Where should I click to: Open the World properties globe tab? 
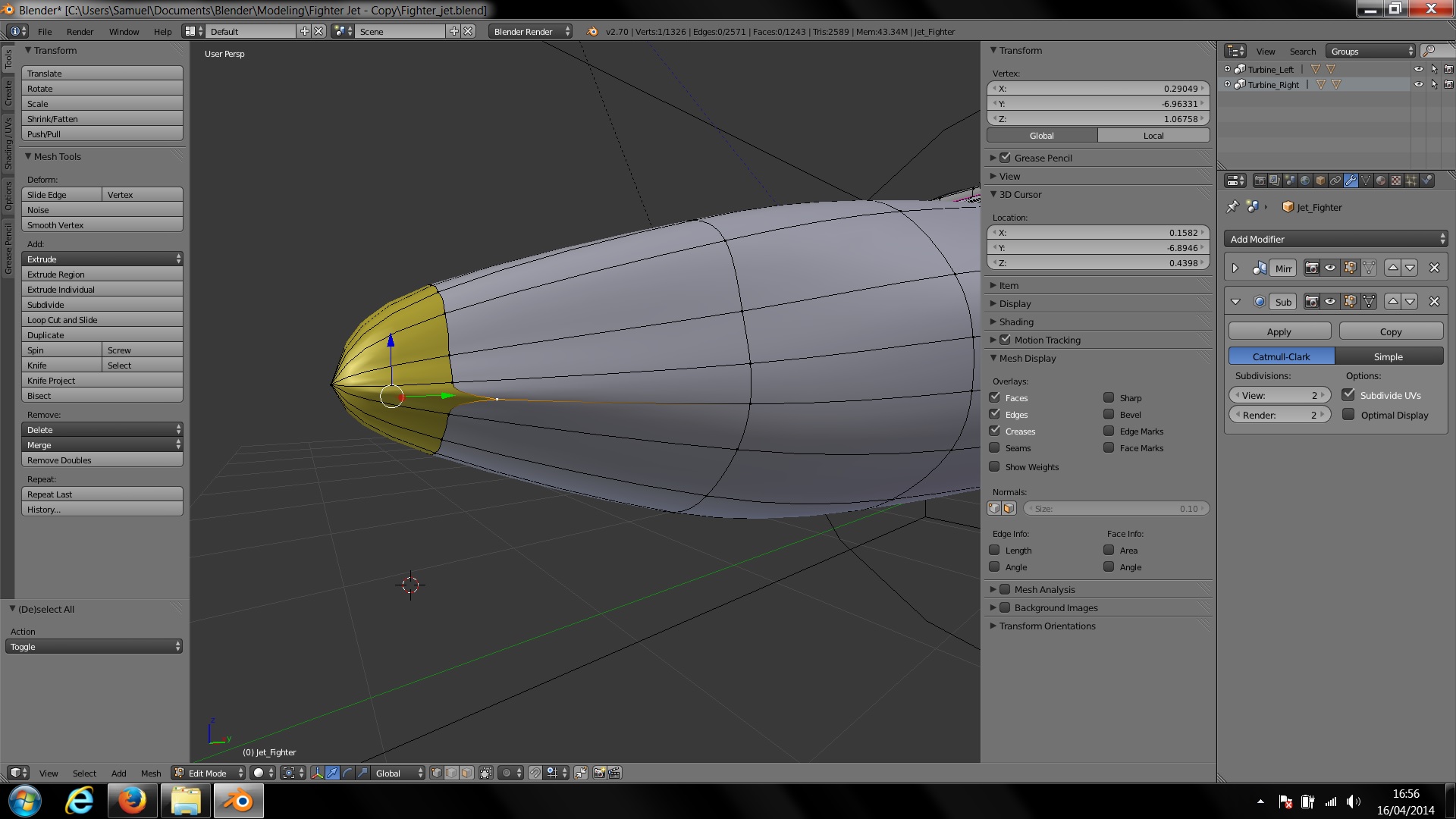tap(1305, 180)
